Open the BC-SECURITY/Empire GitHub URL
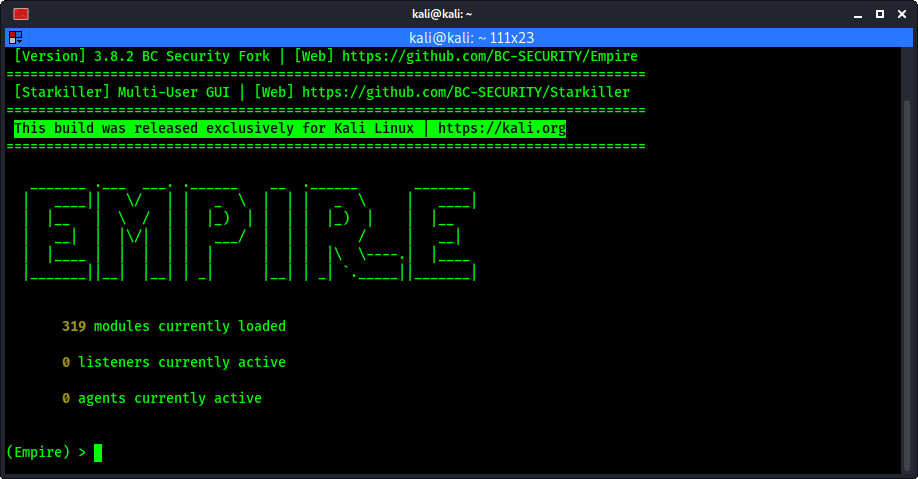The width and height of the screenshot is (918, 479). click(489, 56)
